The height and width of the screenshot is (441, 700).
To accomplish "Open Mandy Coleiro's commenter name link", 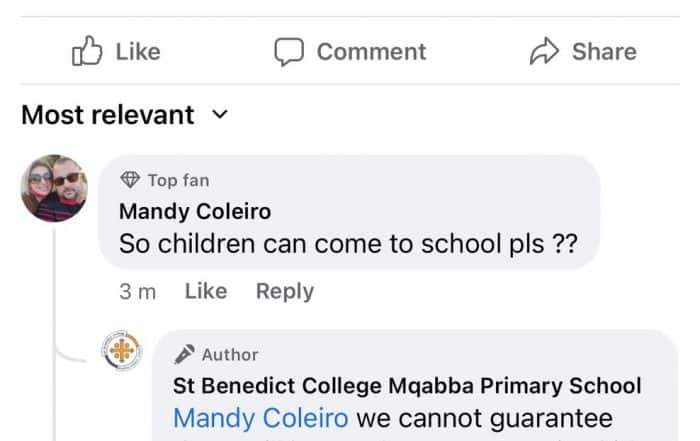I will coord(195,211).
